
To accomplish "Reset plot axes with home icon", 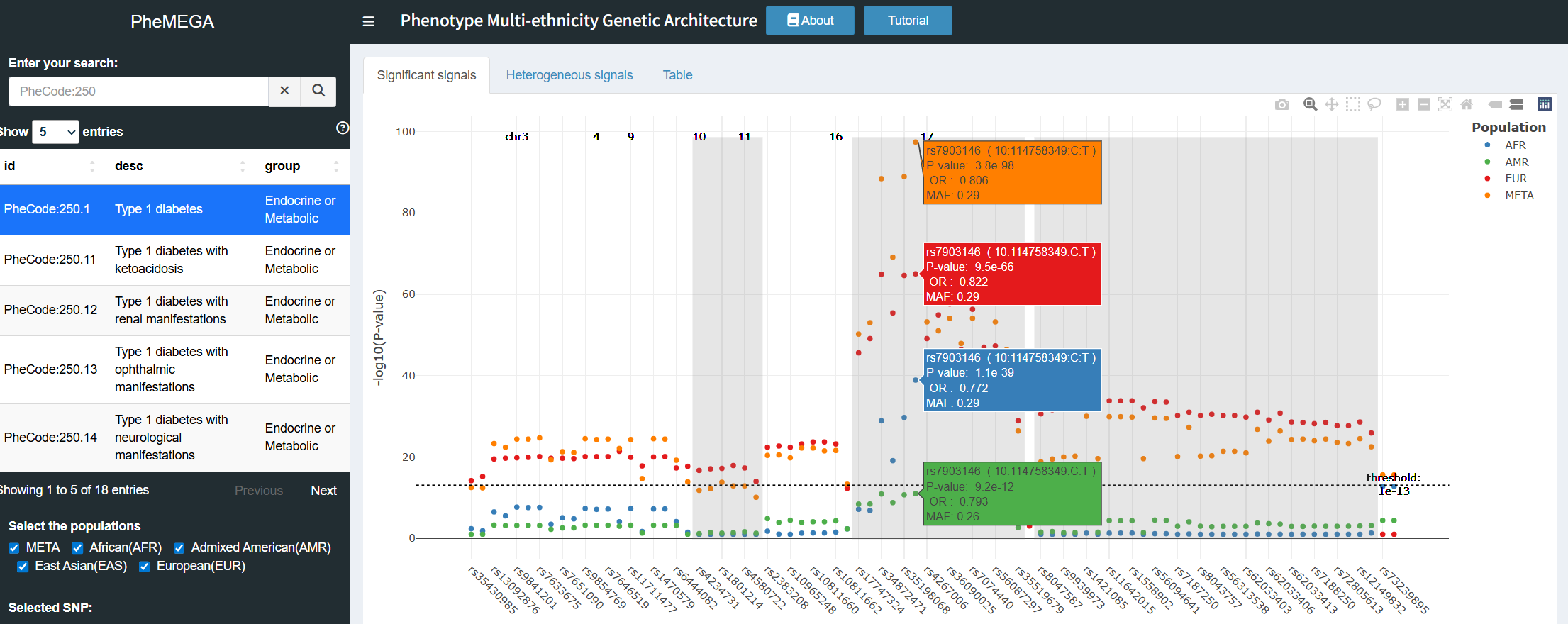I will tap(1467, 105).
